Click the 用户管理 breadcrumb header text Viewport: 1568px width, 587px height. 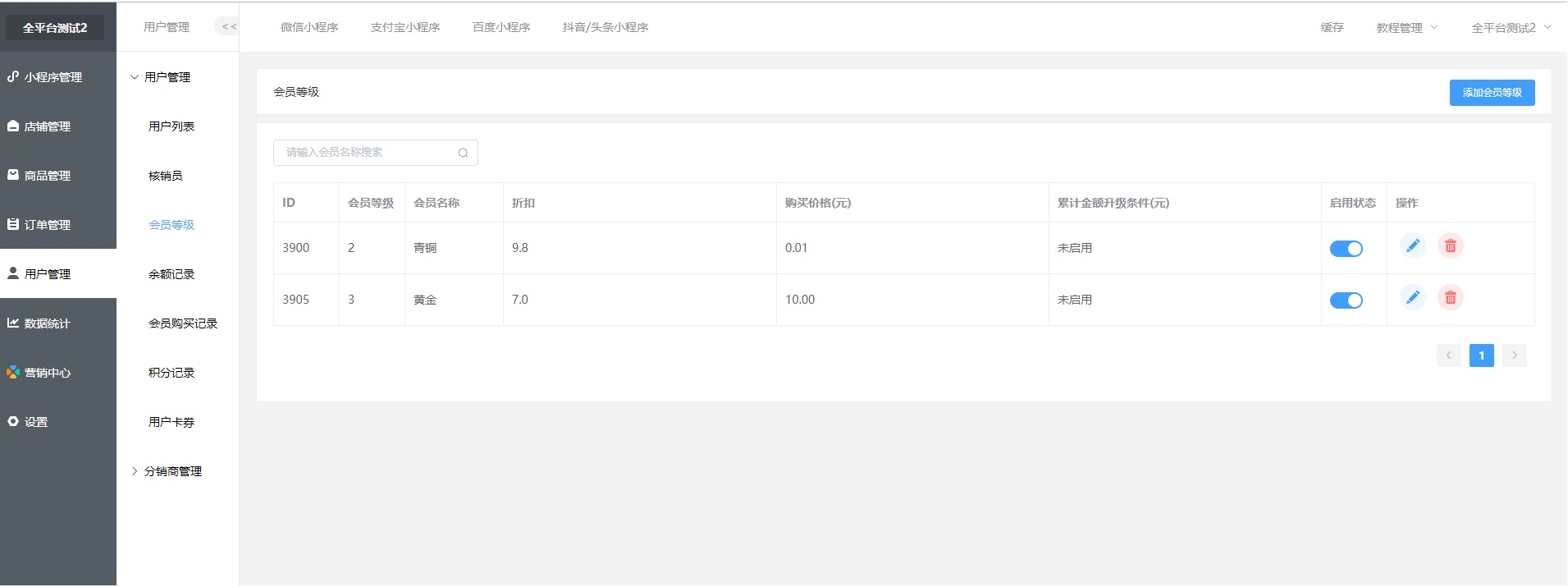(x=167, y=27)
